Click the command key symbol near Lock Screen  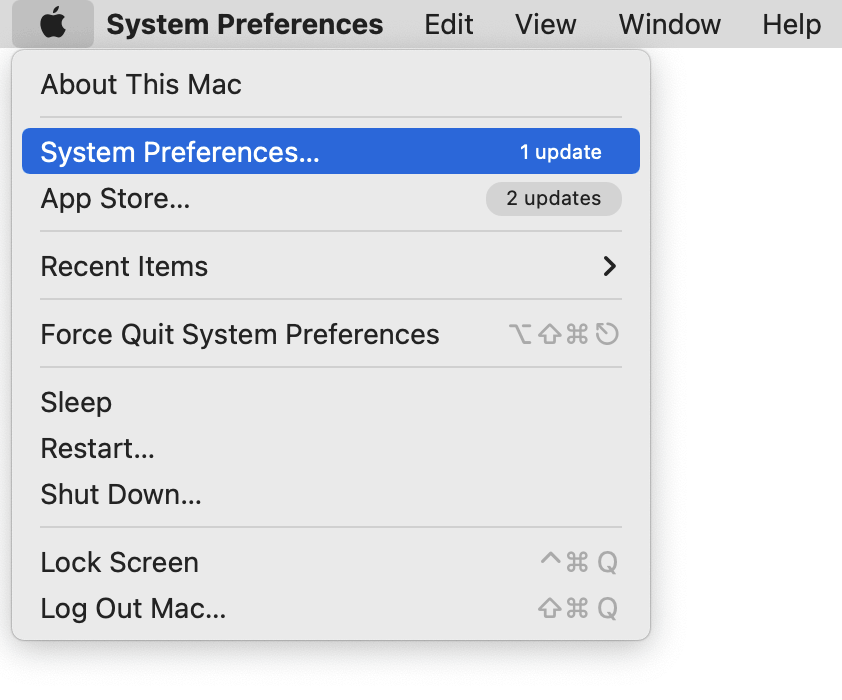click(577, 562)
